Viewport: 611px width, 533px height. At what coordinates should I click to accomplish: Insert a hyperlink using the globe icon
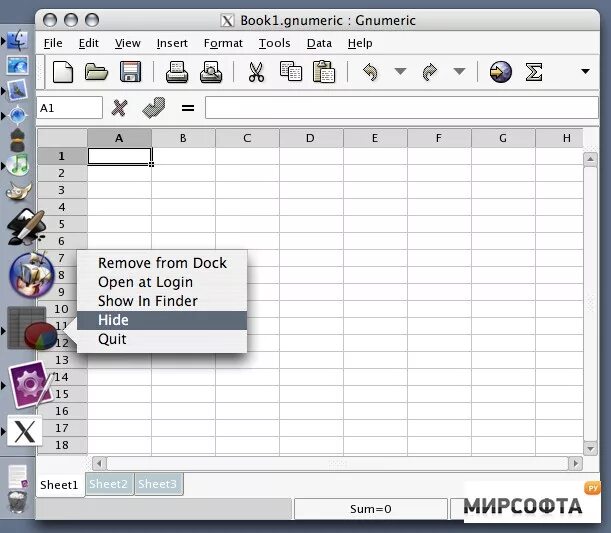[x=501, y=72]
